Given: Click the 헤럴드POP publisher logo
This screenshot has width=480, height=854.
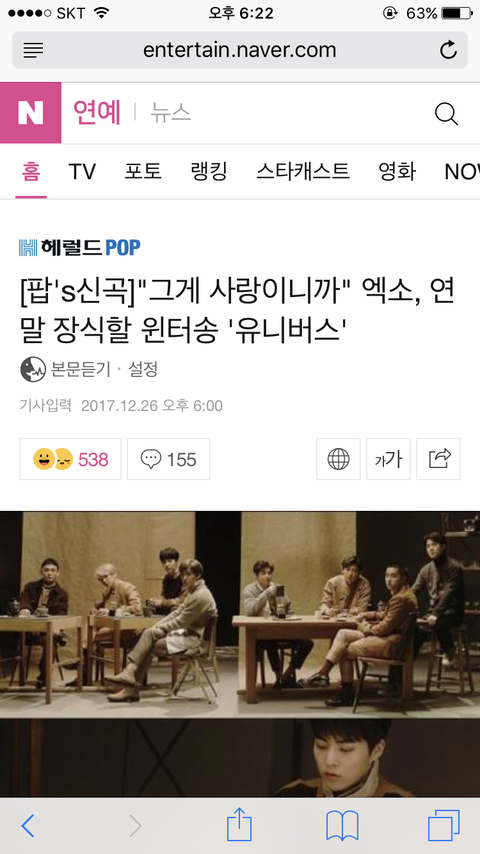Looking at the screenshot, I should 80,247.
